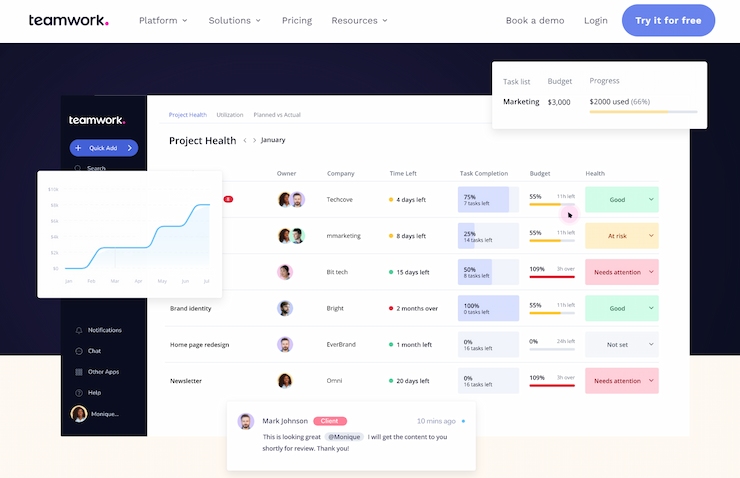Click the '2 months over' time label

[x=417, y=309]
